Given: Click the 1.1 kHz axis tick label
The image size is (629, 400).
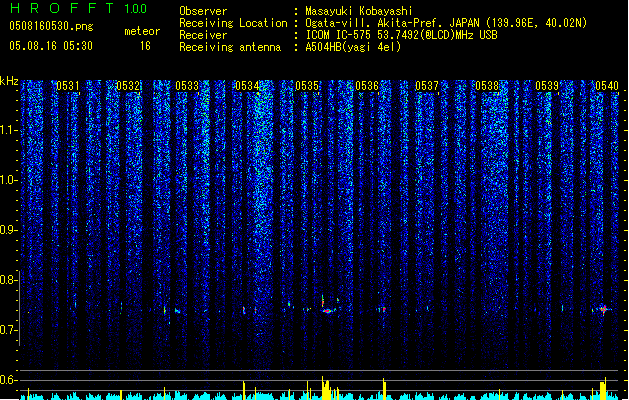Looking at the screenshot, I should (x=7, y=130).
